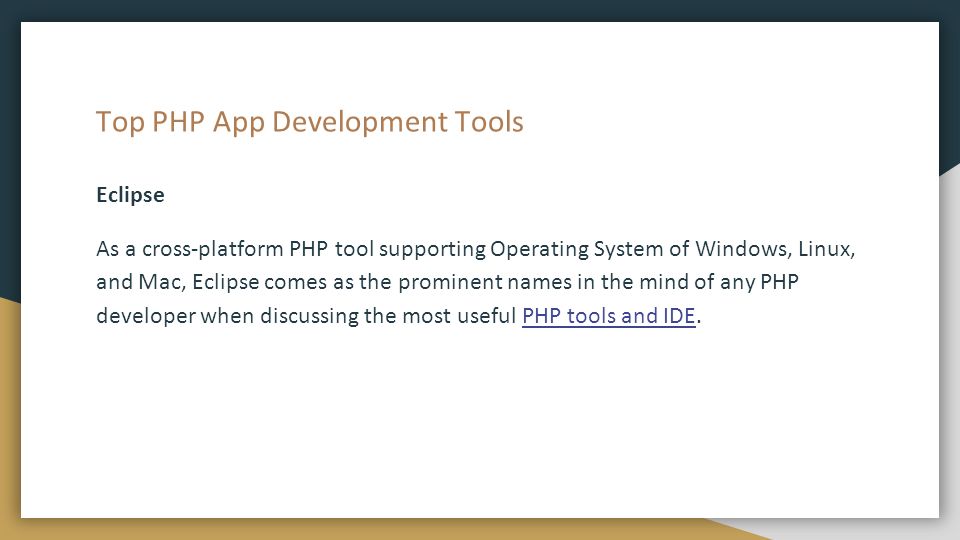
Task: Select the "Top PHP App Development Tools" slide title
Action: [310, 122]
